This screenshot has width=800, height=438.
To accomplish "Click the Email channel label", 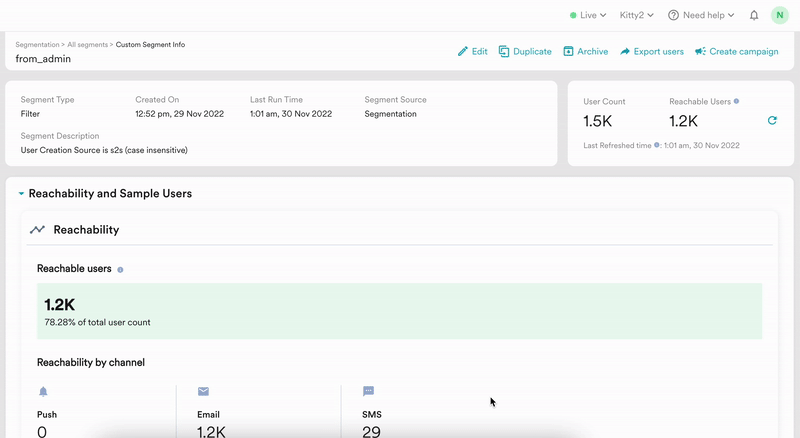I will pyautogui.click(x=209, y=415).
